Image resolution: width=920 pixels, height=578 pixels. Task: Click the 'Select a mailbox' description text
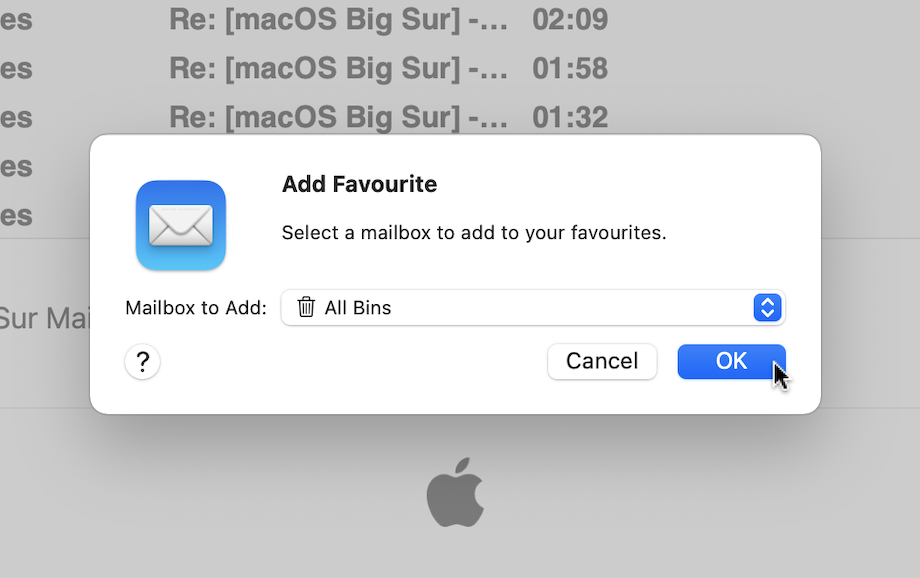click(x=473, y=233)
